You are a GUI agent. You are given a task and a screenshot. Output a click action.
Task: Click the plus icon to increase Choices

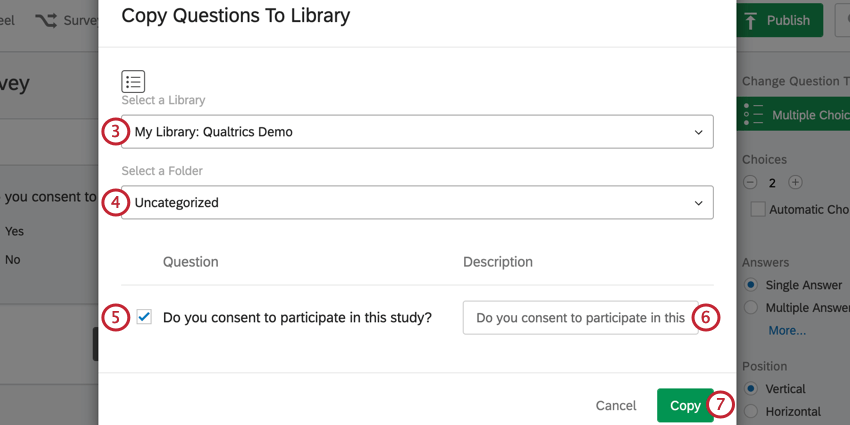coord(795,183)
